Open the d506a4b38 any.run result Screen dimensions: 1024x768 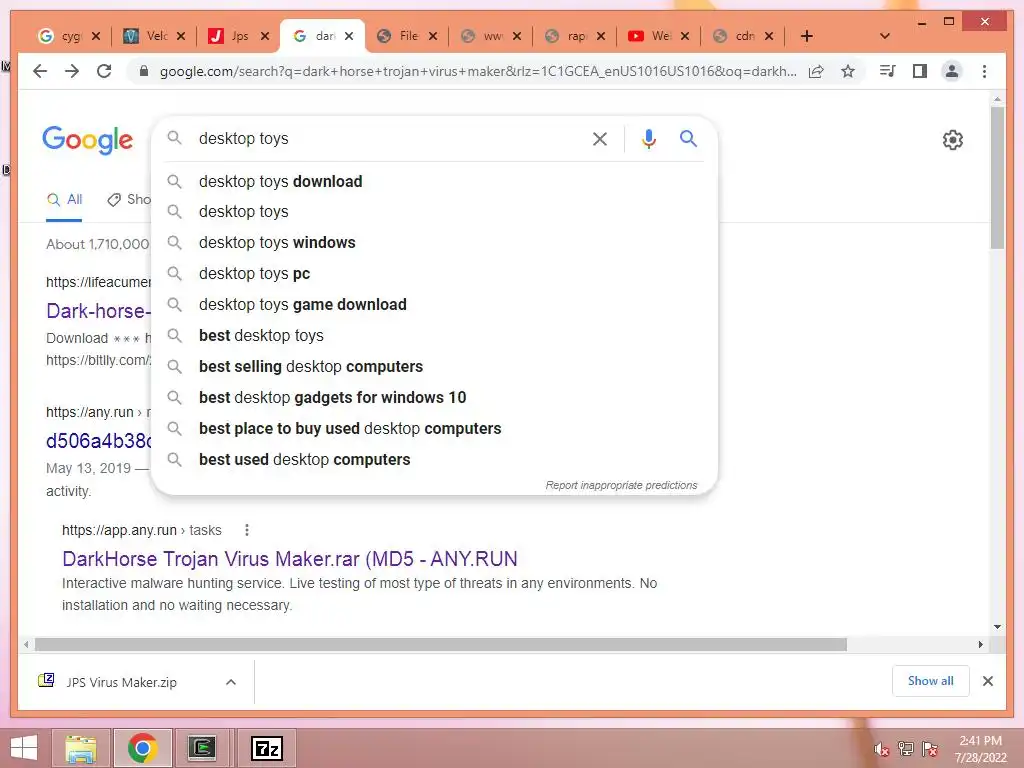(x=98, y=441)
